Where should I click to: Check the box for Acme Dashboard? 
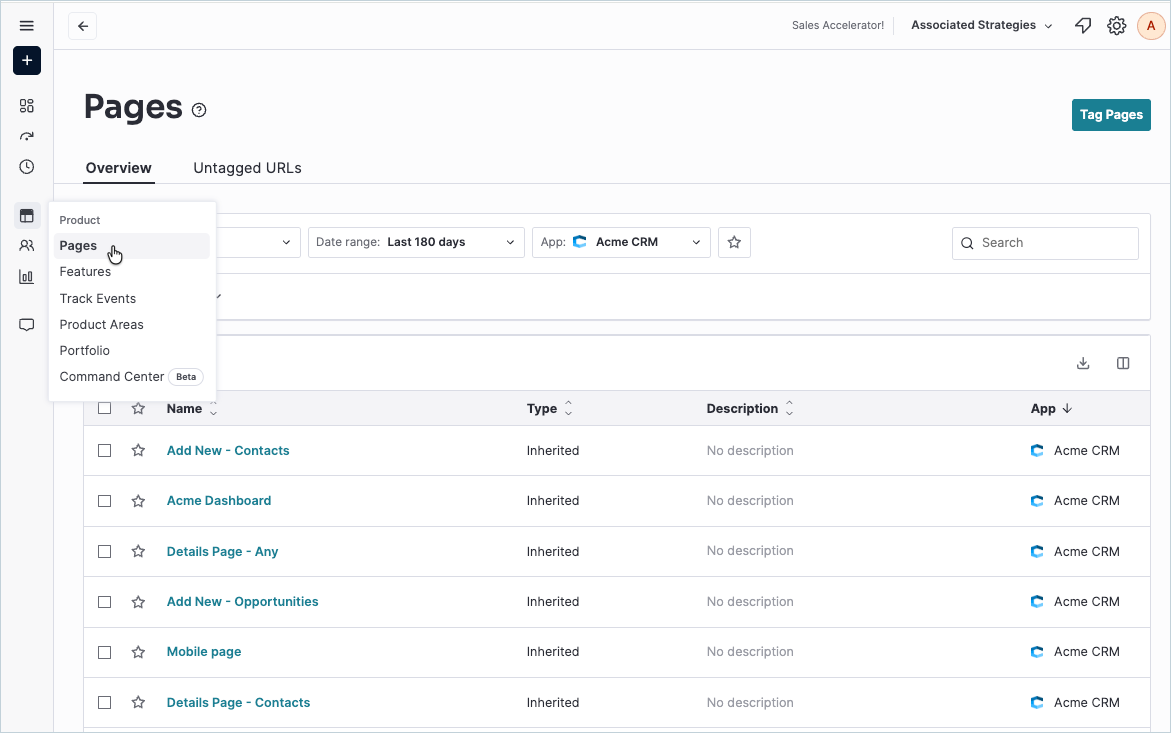[105, 501]
